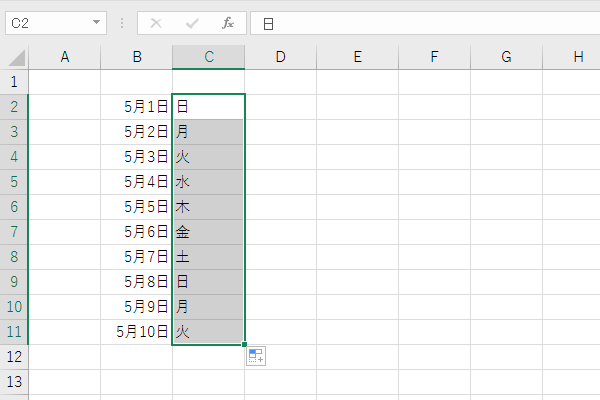Click cell containing 5月1日
The width and height of the screenshot is (600, 400).
pos(137,107)
